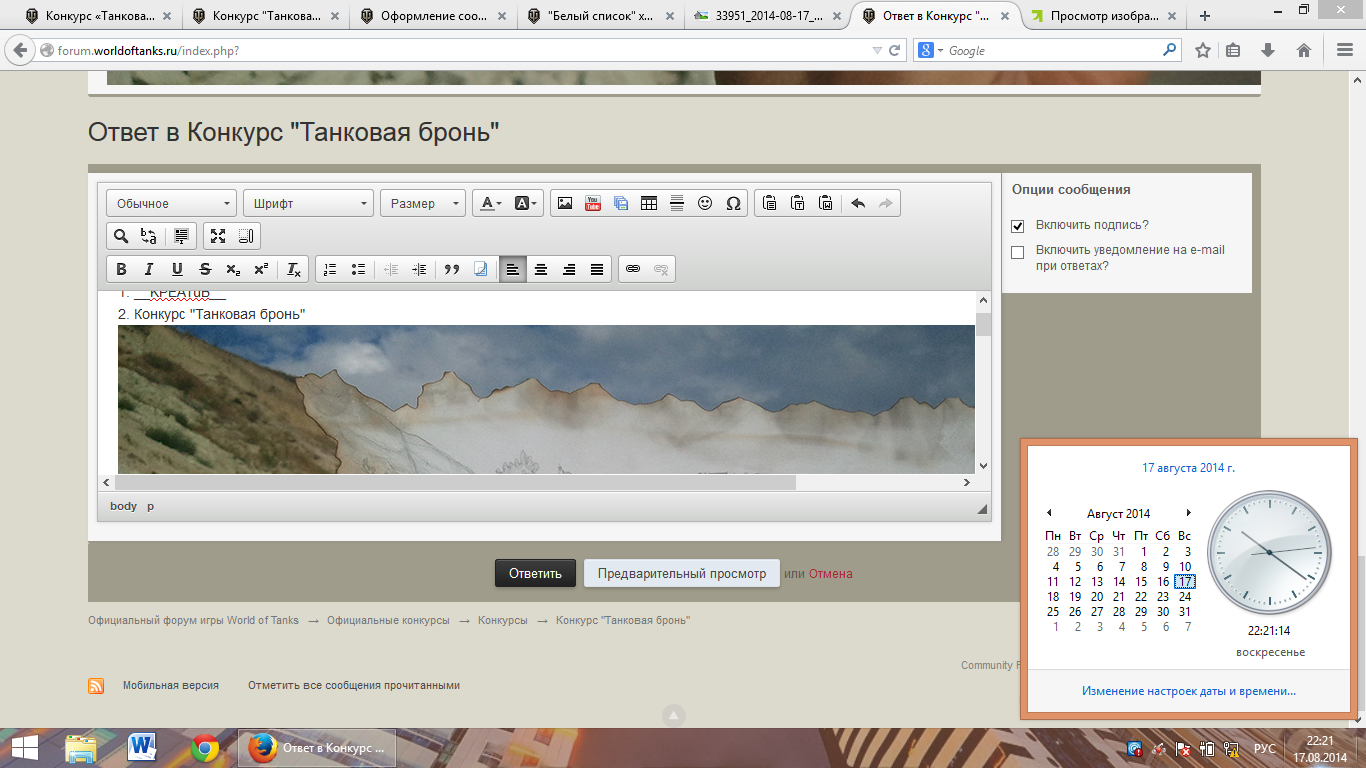Image resolution: width=1366 pixels, height=768 pixels.
Task: Open the Firefox hamburger menu
Action: tap(1344, 50)
